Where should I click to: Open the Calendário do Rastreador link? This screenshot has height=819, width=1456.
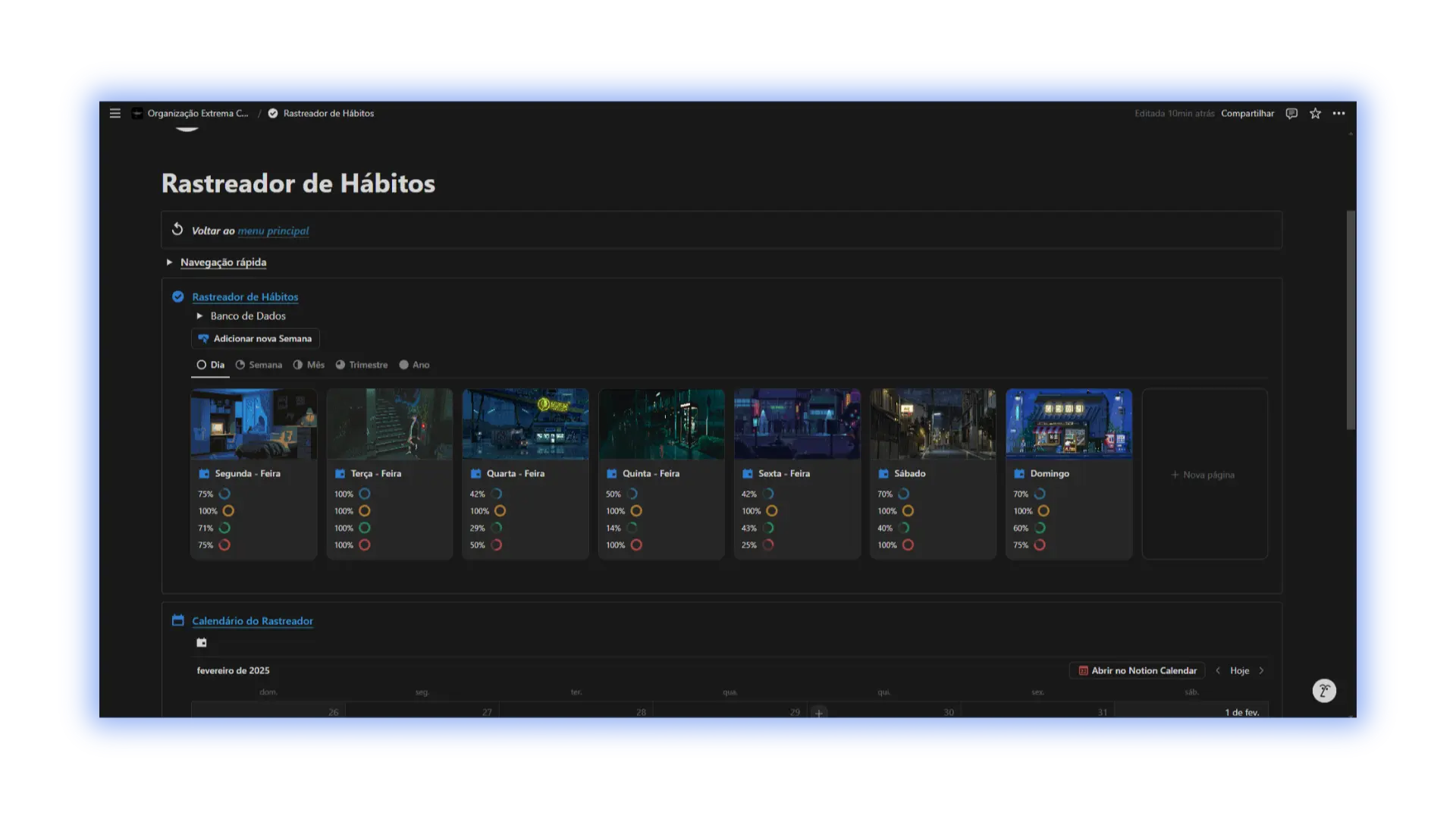click(x=253, y=620)
